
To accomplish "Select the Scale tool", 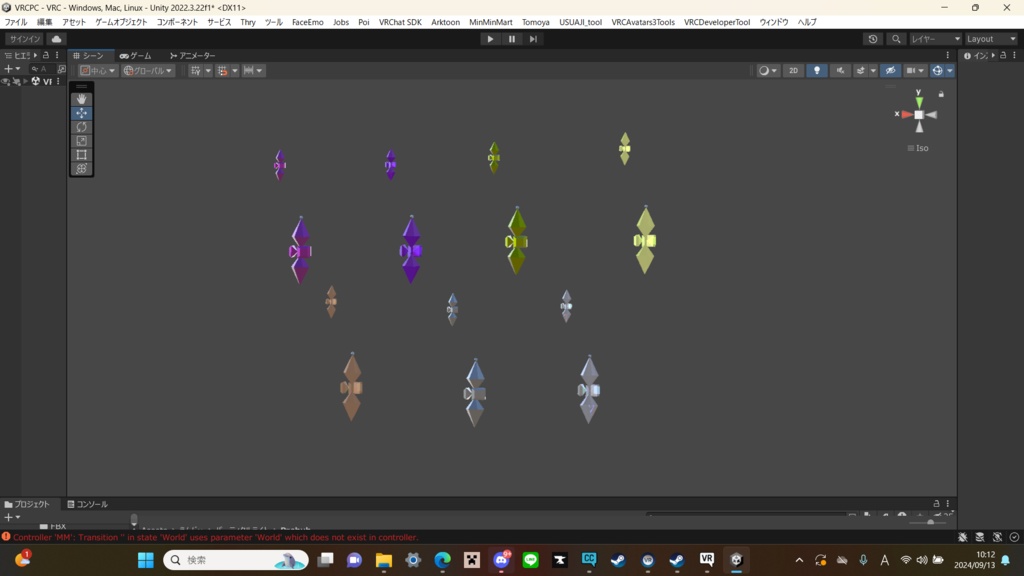I will 82,140.
